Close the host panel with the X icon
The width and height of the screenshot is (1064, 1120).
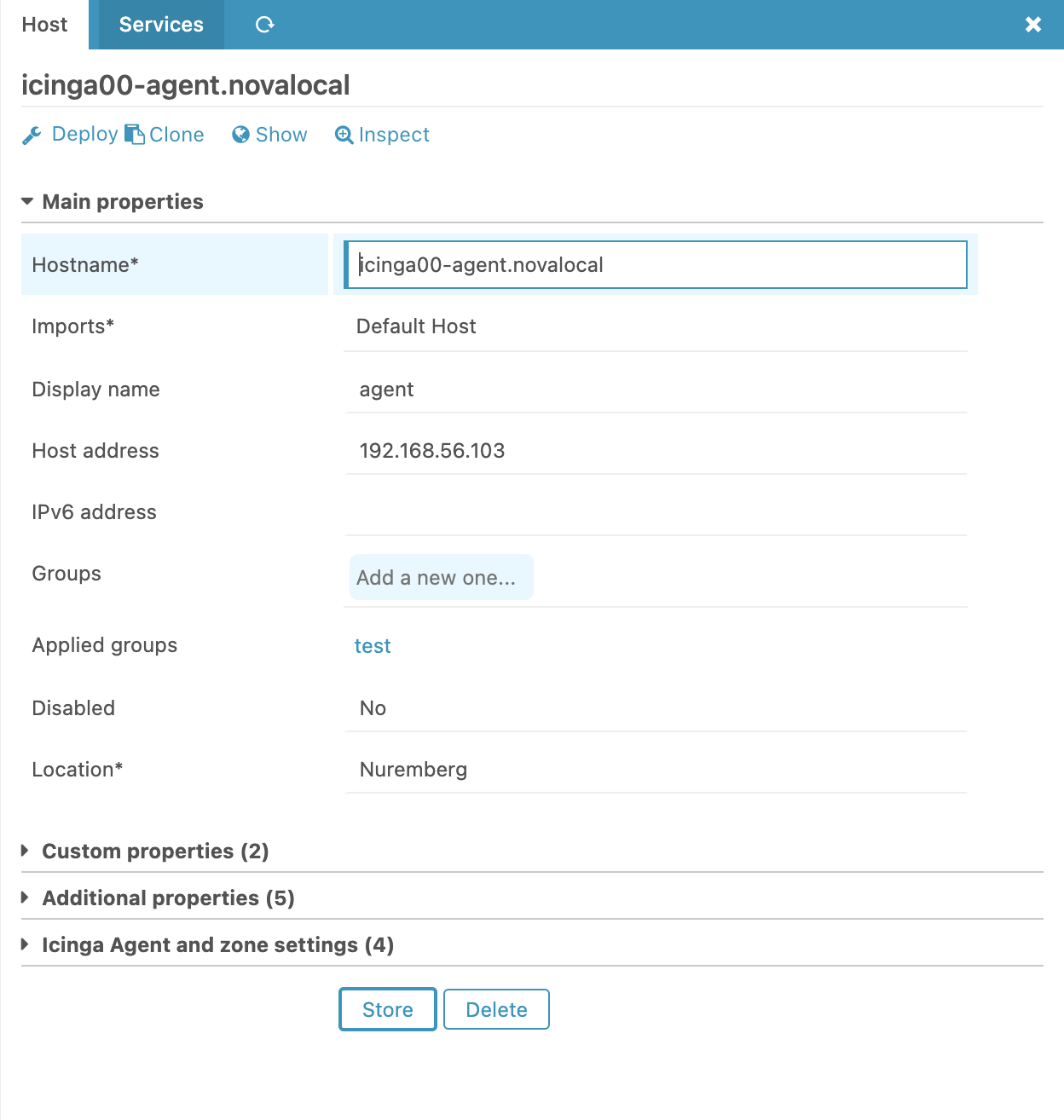pyautogui.click(x=1033, y=25)
